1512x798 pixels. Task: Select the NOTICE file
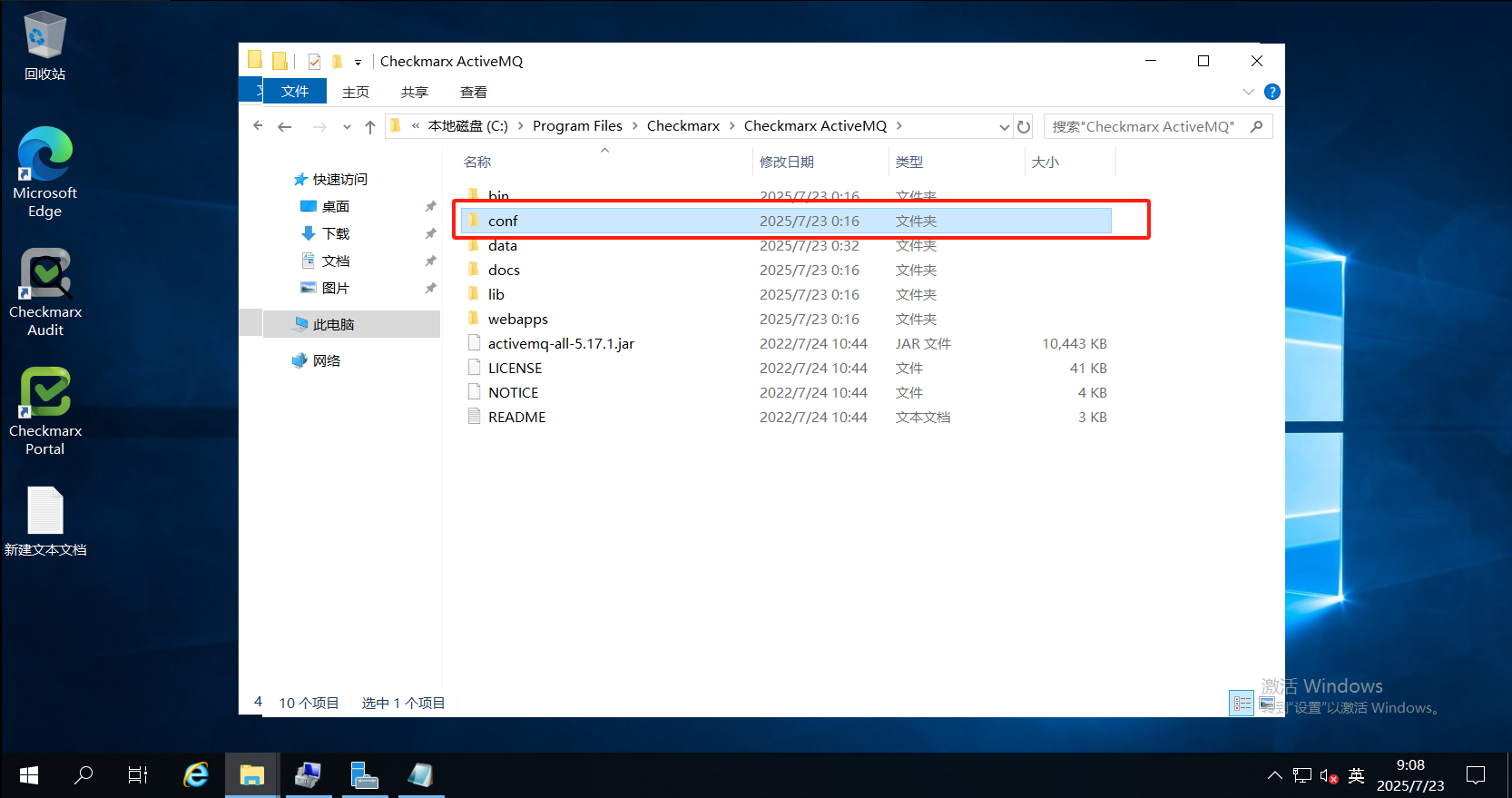point(787,392)
